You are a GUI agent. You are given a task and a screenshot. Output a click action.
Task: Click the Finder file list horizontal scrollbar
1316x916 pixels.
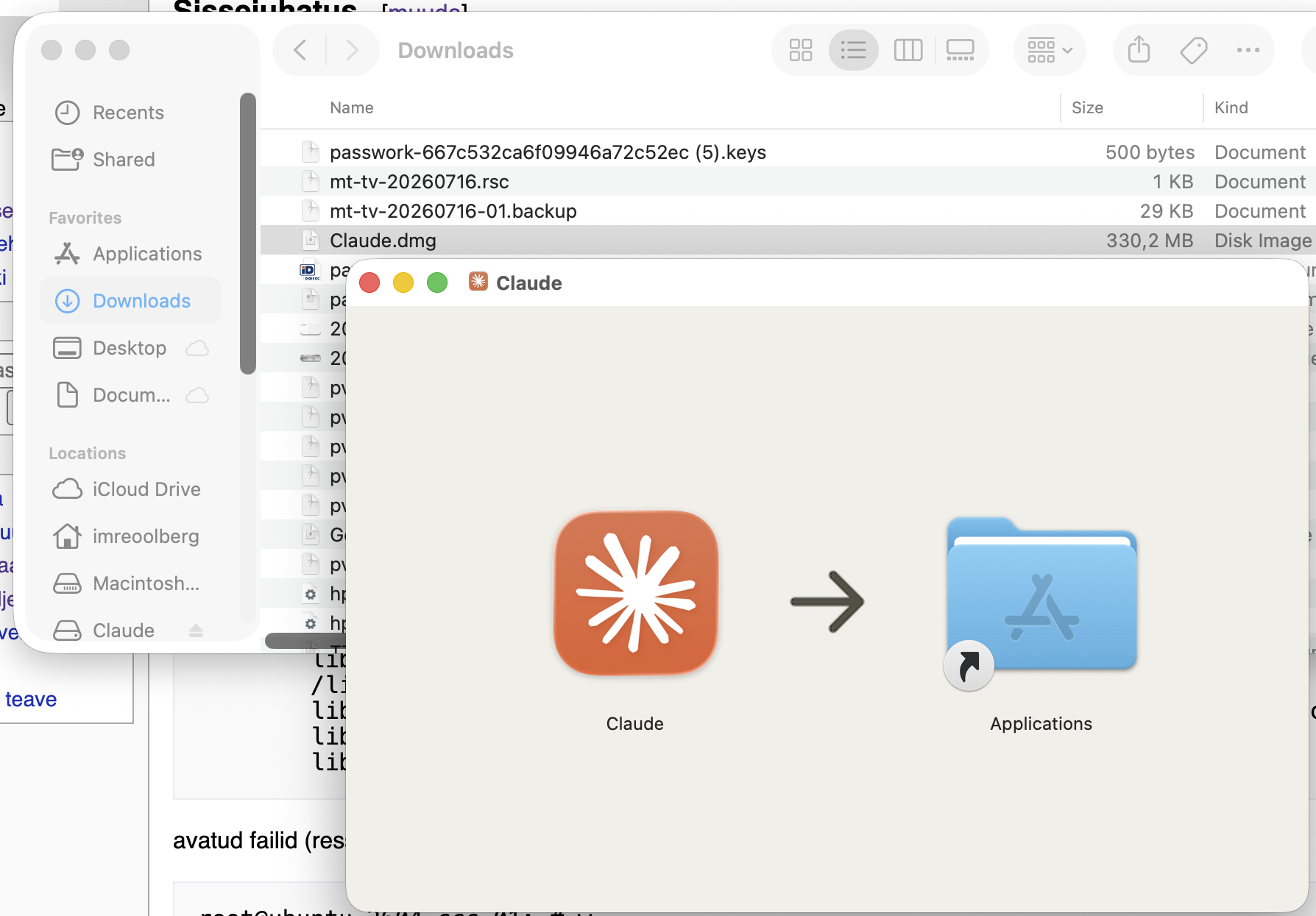coord(305,641)
